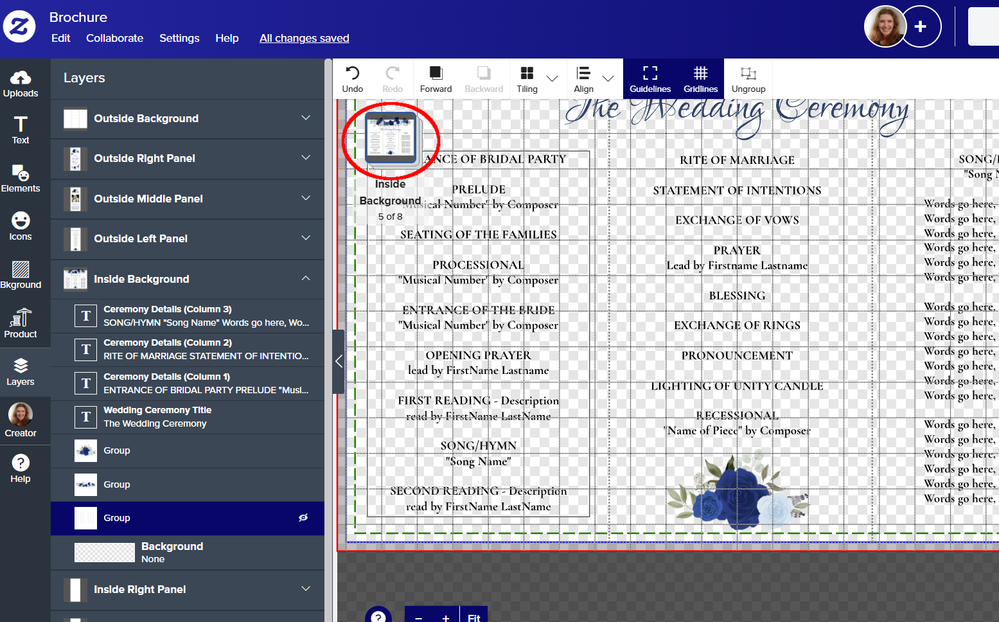Viewport: 999px width, 622px height.
Task: Click OPENING PRAYER text on canvas
Action: click(478, 355)
